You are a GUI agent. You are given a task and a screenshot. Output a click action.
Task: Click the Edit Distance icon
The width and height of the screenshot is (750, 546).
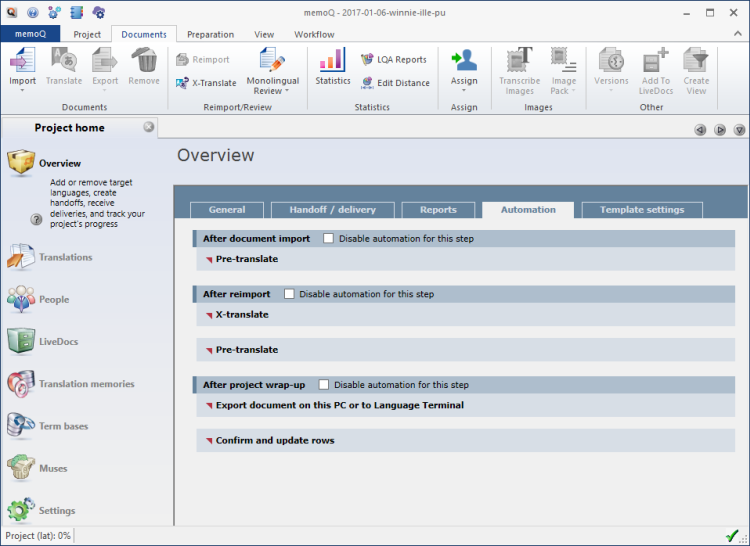point(367,83)
